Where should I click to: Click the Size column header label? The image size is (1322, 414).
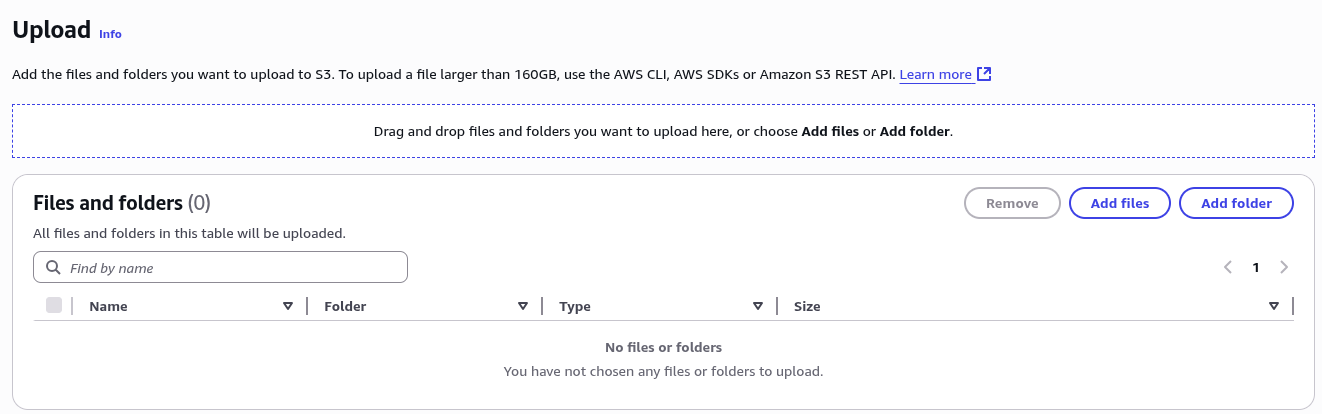807,306
